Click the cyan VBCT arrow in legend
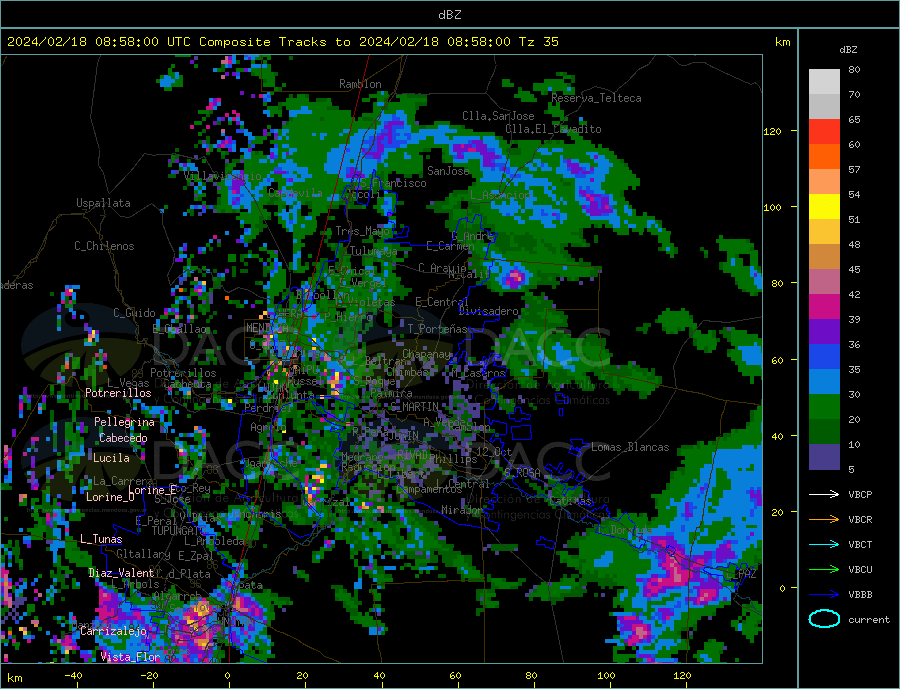The width and height of the screenshot is (900, 689). [x=825, y=544]
